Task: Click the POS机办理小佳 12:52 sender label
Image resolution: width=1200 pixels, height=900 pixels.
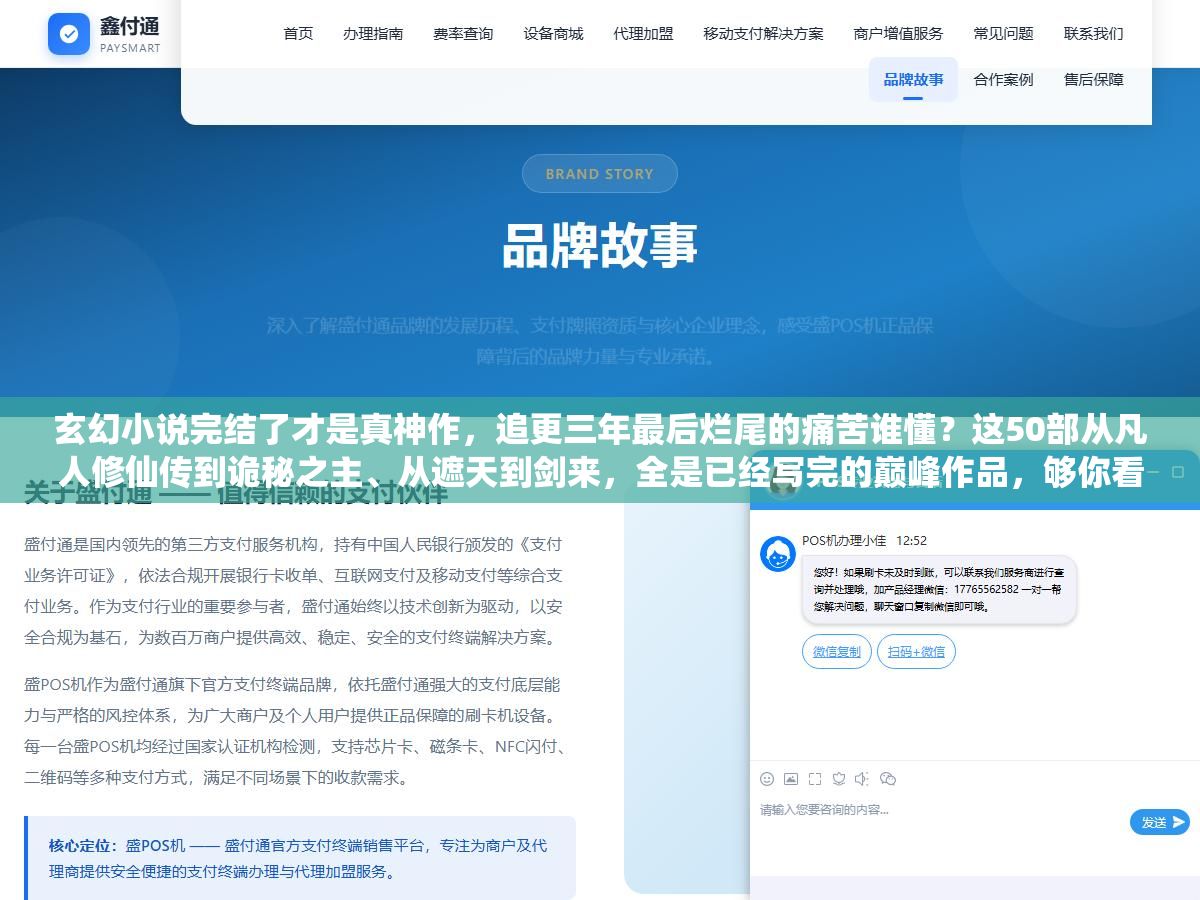Action: (864, 540)
